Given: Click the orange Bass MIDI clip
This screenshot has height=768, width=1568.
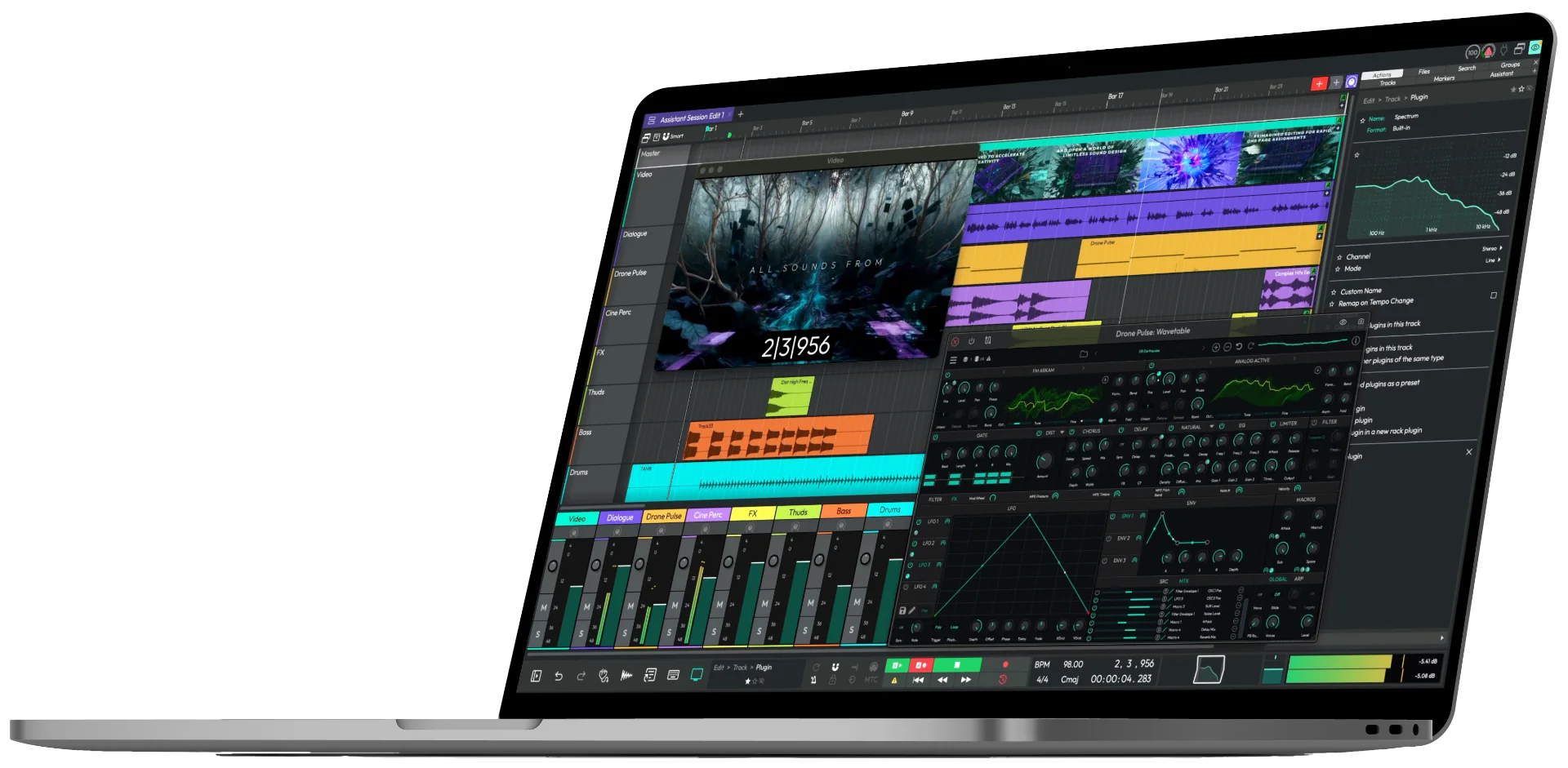Looking at the screenshot, I should (x=778, y=437).
